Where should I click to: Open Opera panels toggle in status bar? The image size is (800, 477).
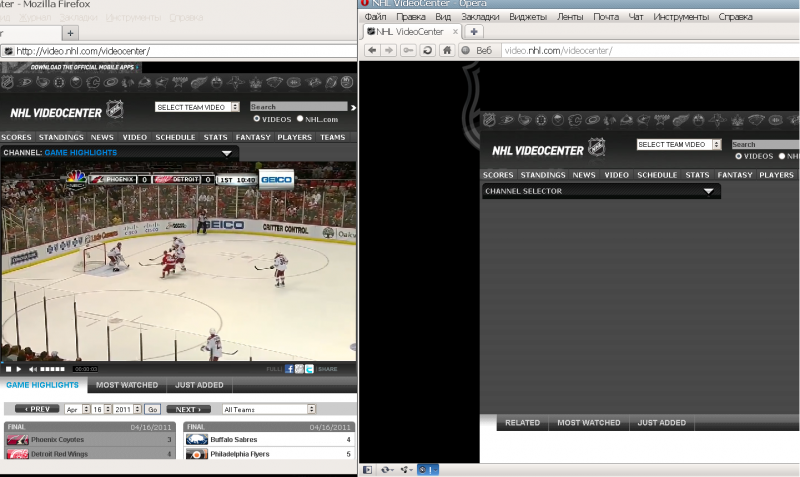[x=367, y=470]
